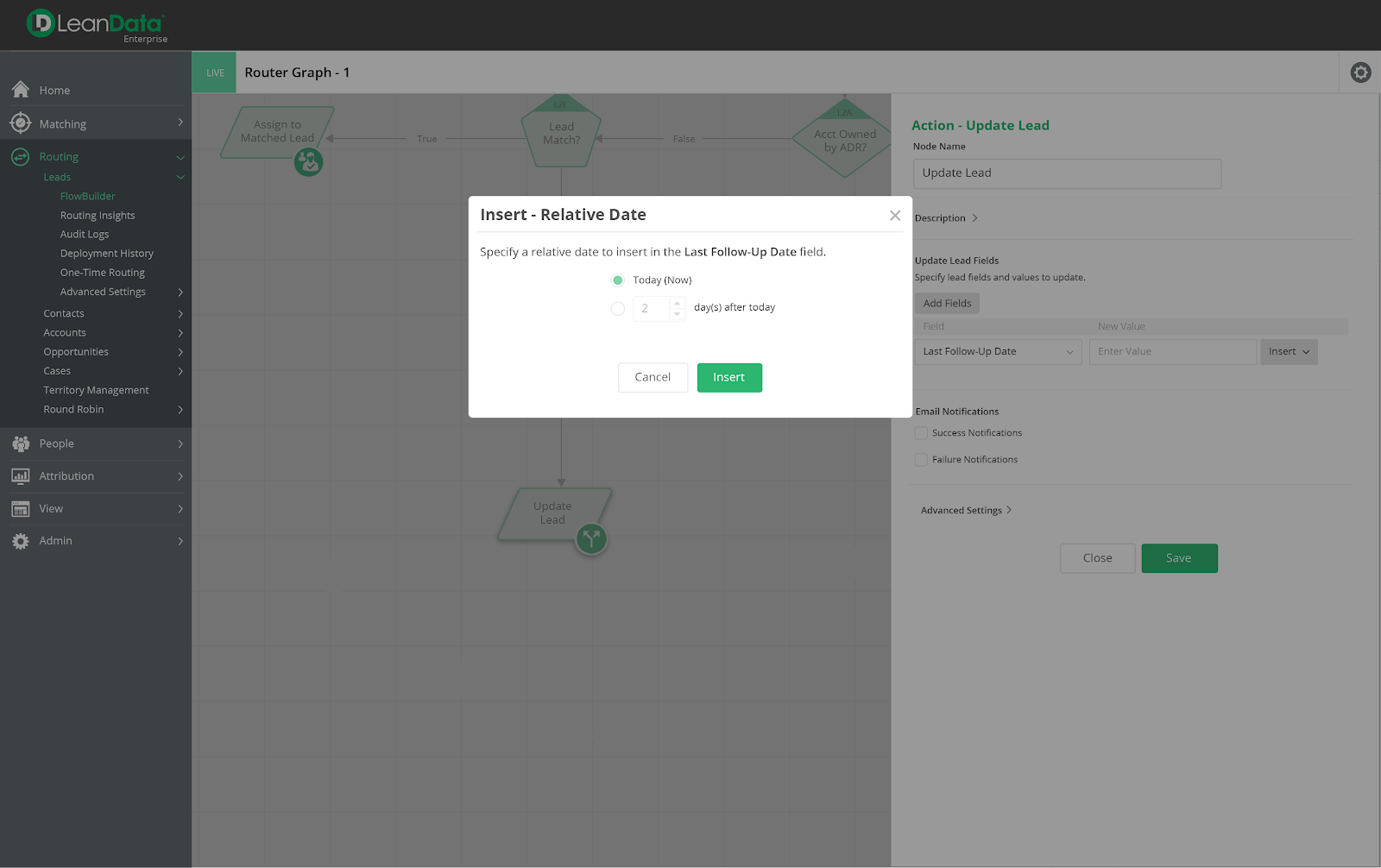Click the settings gear icon top right
1381x868 pixels.
[x=1360, y=72]
